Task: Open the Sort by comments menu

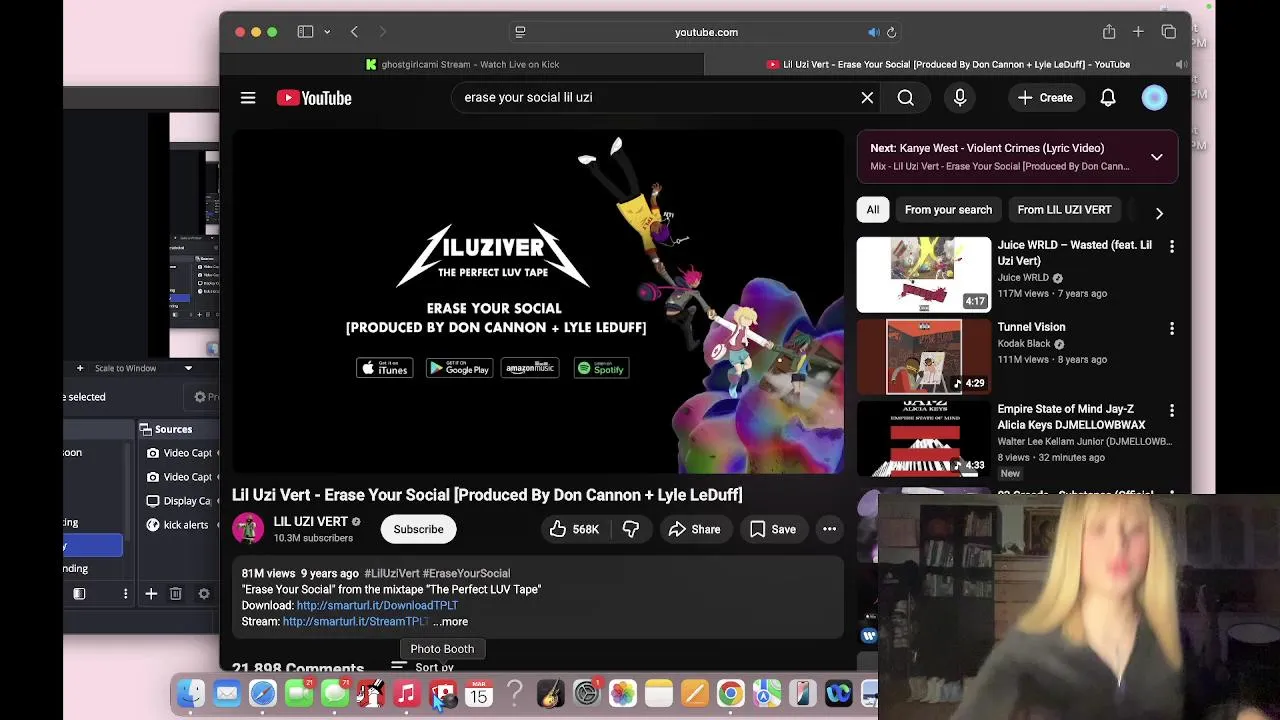Action: [x=423, y=667]
